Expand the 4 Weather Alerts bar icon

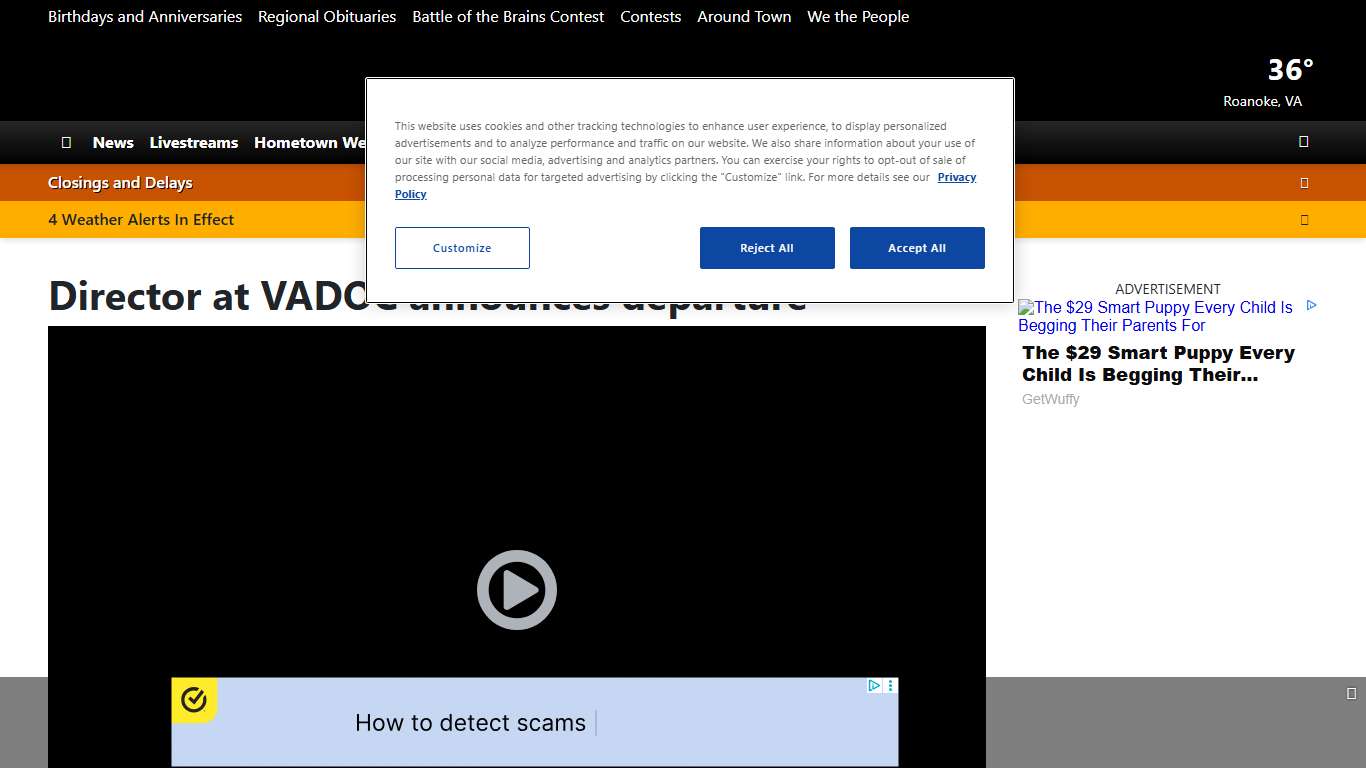(1304, 220)
